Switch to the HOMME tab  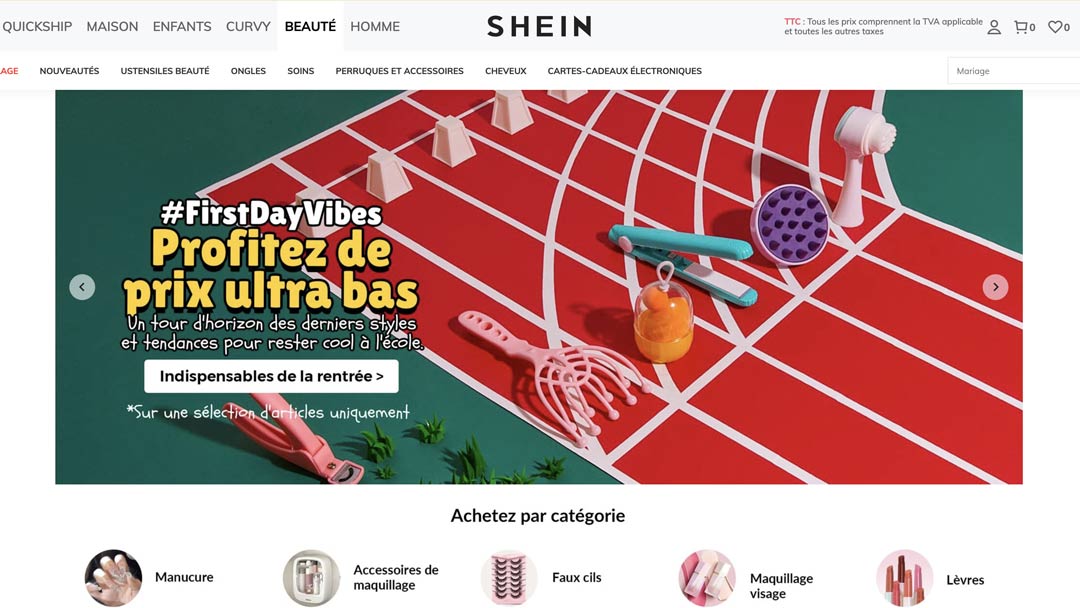click(375, 26)
